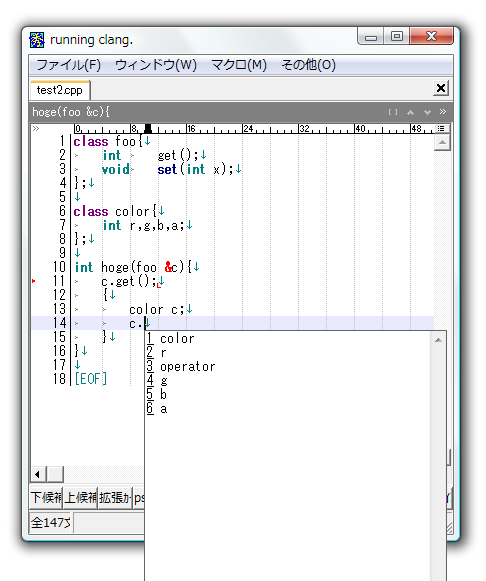The height and width of the screenshot is (581, 486).
Task: Click the 上候補 function key button
Action: coord(80,498)
